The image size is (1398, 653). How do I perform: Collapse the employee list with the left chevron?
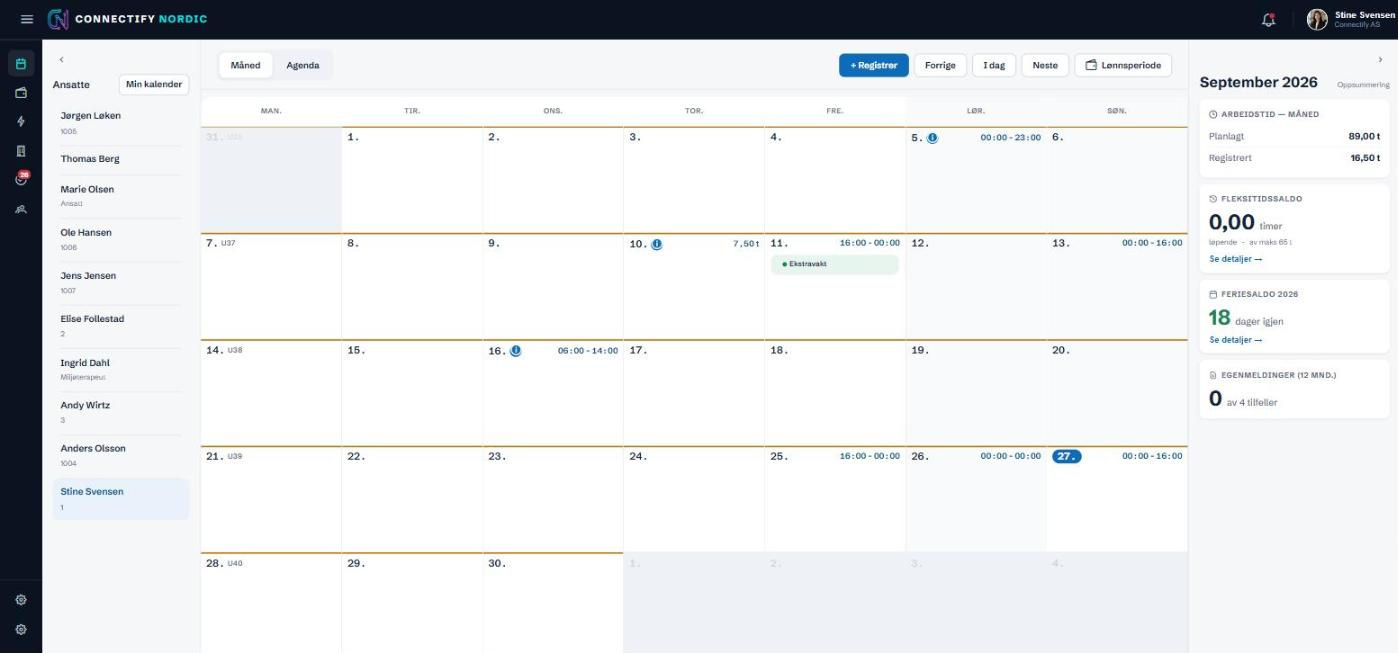coord(61,61)
